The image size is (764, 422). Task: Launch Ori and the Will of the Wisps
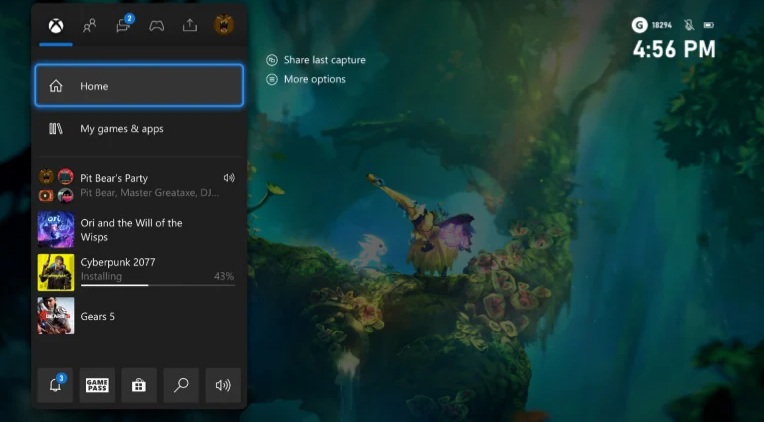130,229
